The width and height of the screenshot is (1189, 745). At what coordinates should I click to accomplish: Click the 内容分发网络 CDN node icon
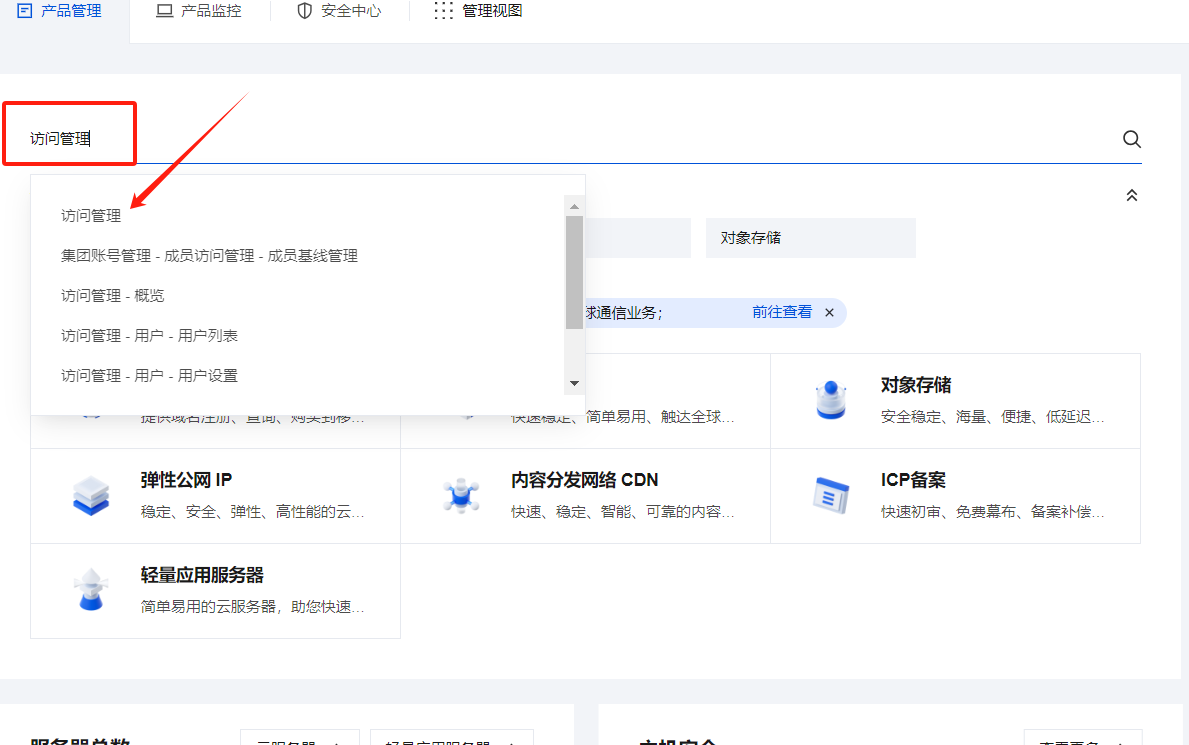click(461, 495)
